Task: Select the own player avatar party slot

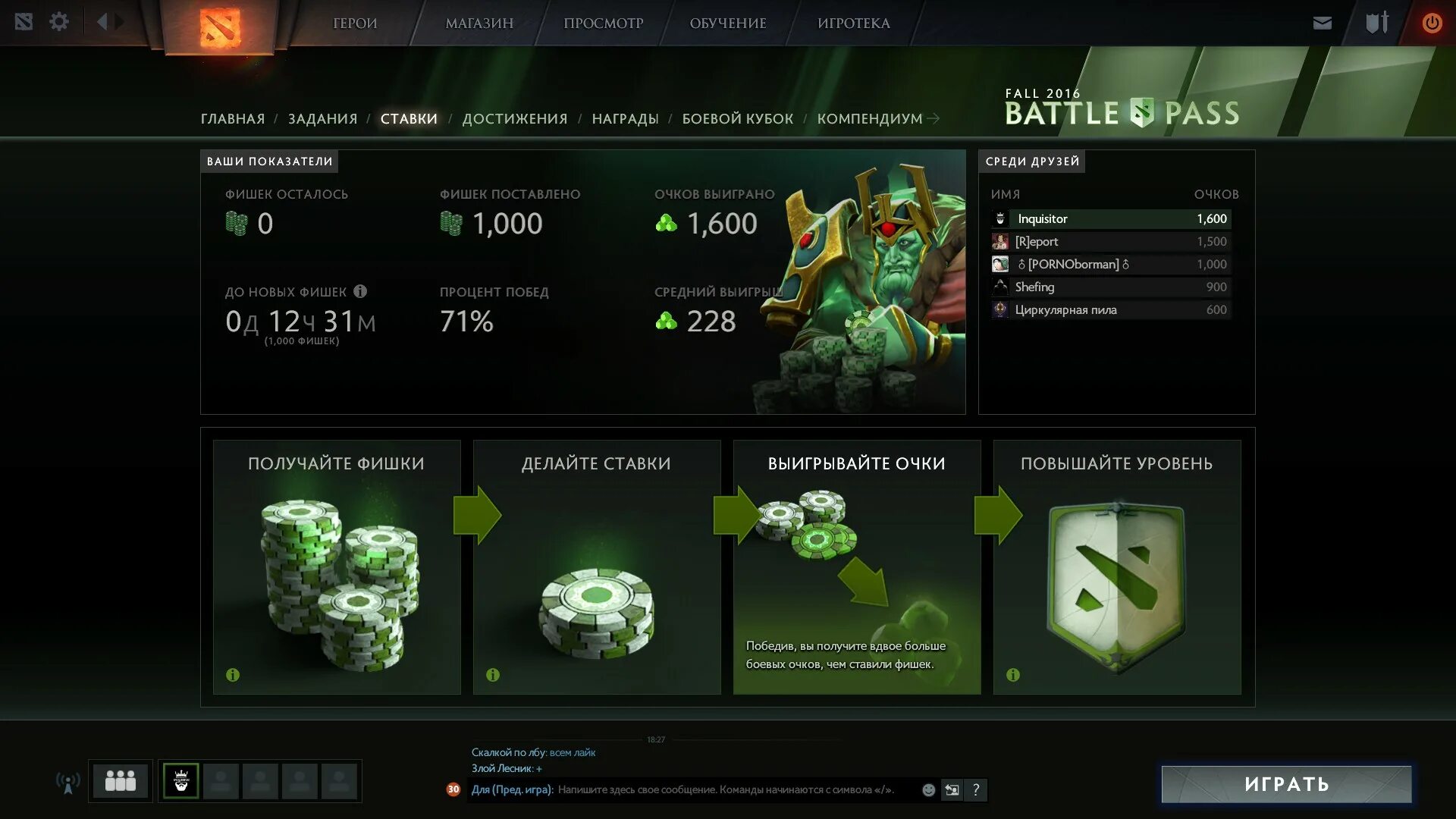Action: point(181,781)
